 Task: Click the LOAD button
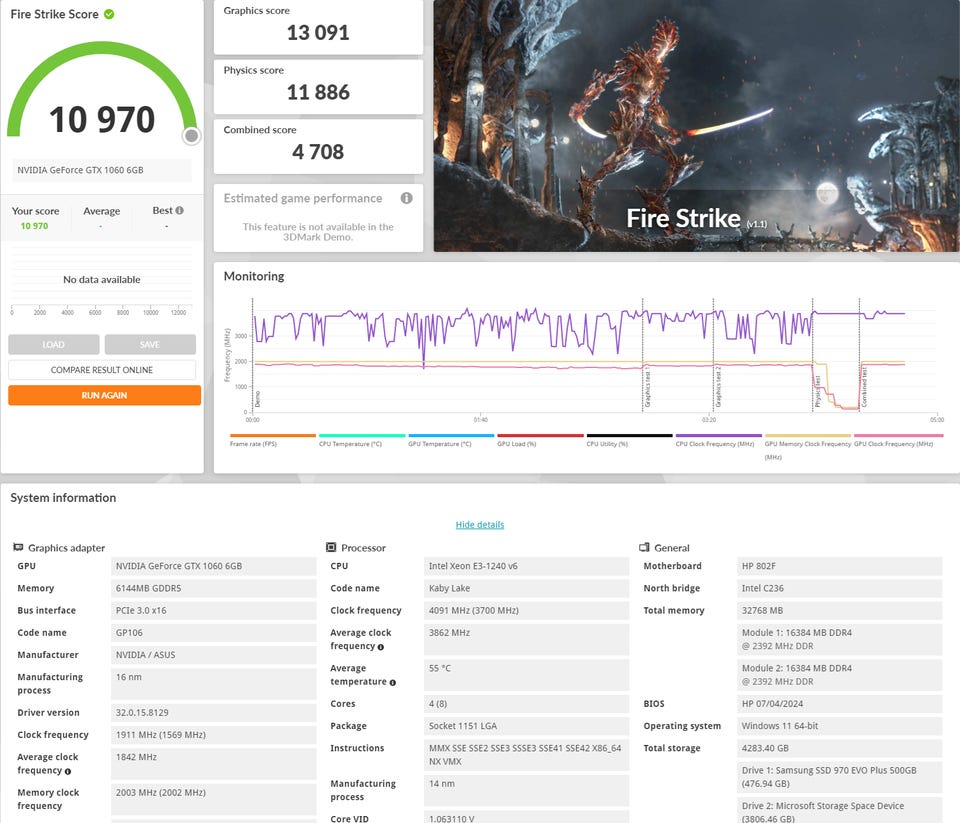pos(54,345)
